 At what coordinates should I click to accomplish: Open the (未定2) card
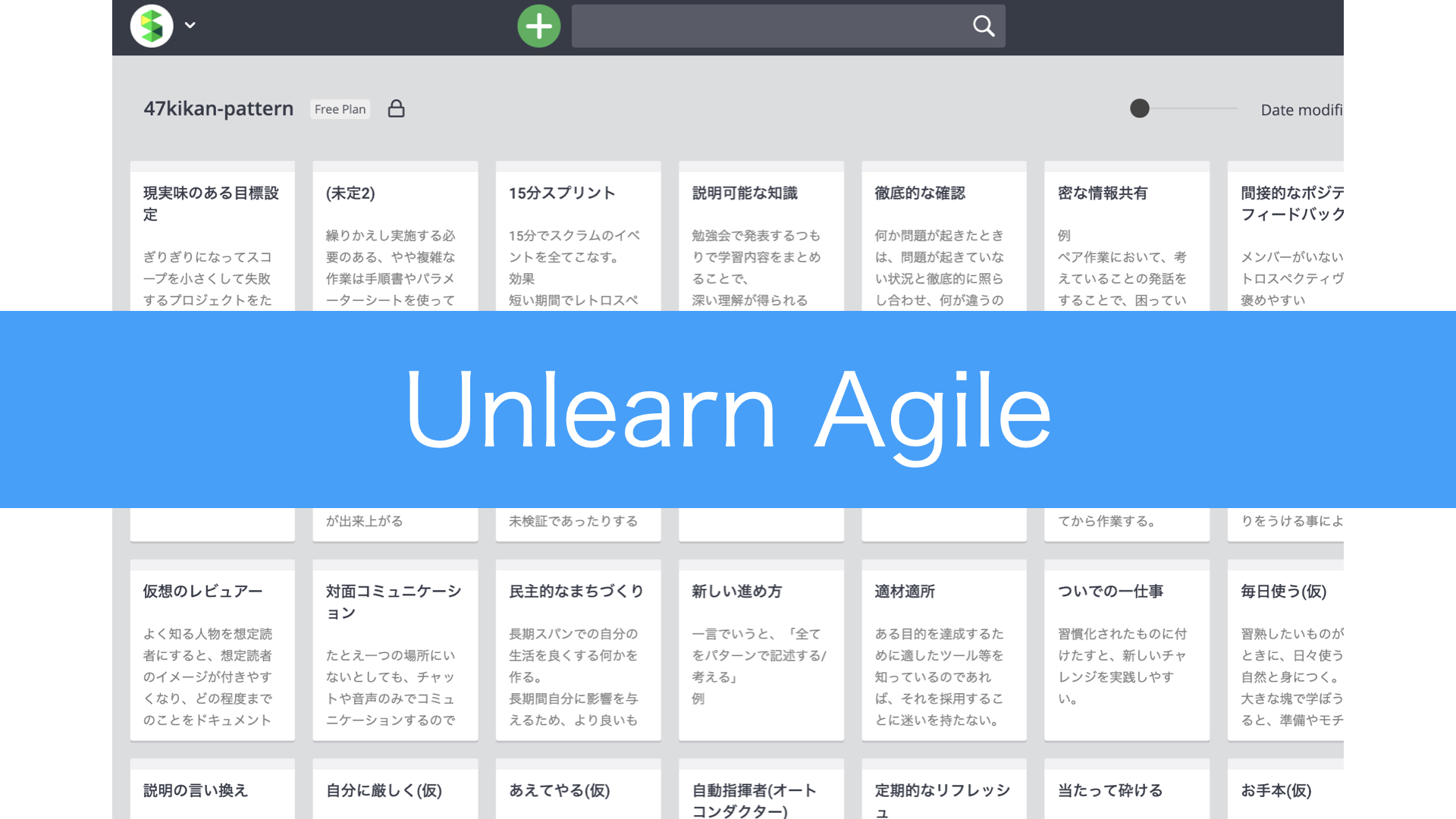tap(395, 236)
